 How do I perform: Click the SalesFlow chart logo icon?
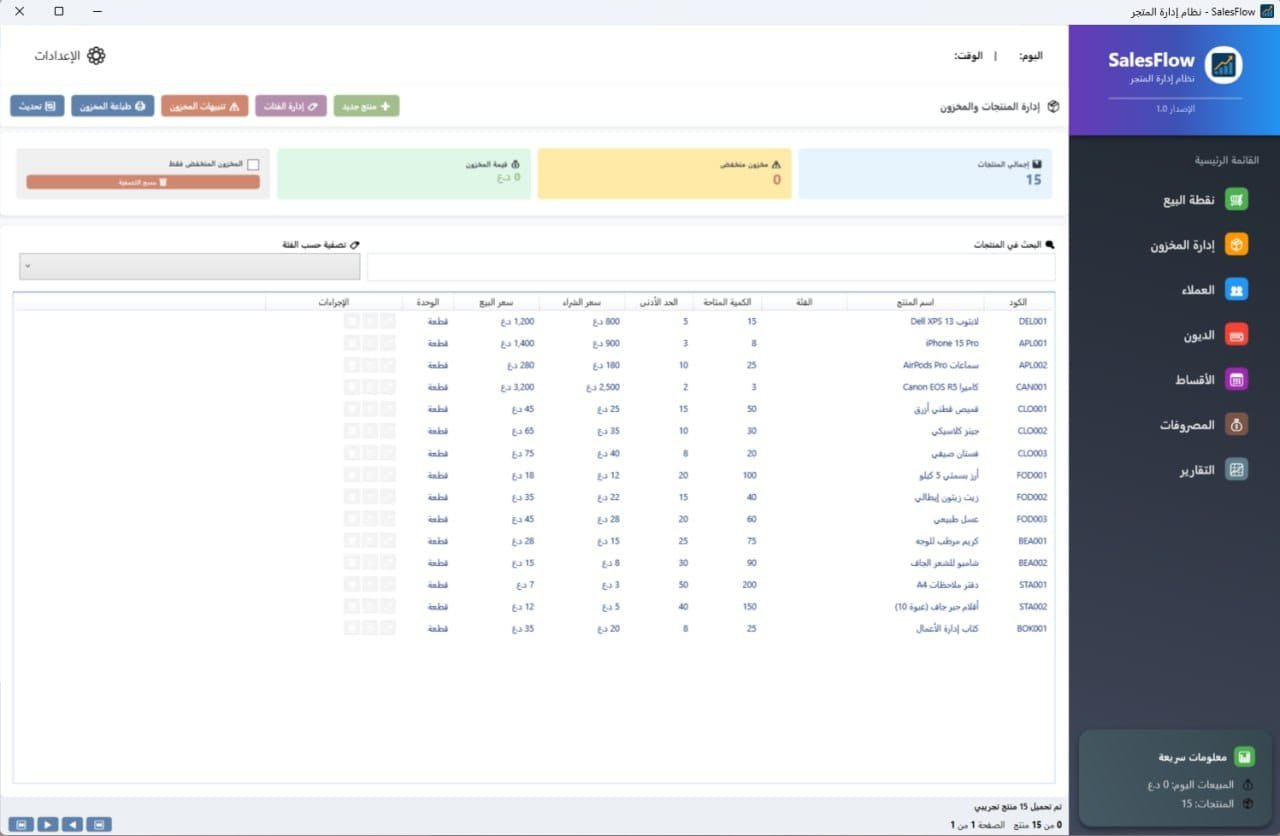pyautogui.click(x=1223, y=66)
